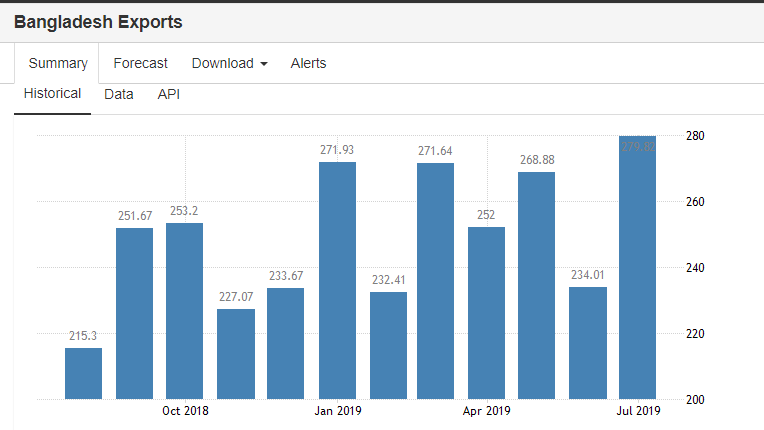Switch to the Data sub-tab
The width and height of the screenshot is (764, 430).
click(118, 94)
